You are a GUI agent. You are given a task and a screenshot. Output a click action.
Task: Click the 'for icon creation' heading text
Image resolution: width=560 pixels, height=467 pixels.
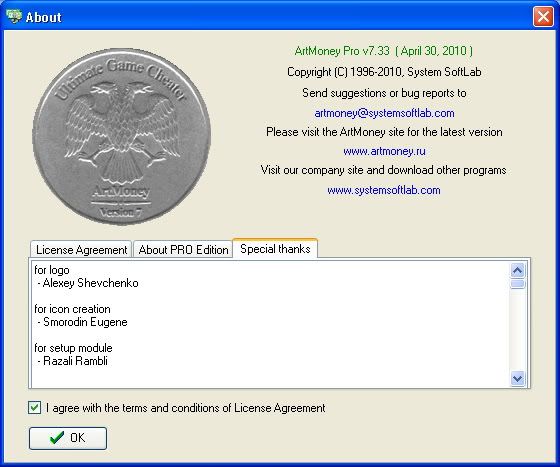[72, 309]
